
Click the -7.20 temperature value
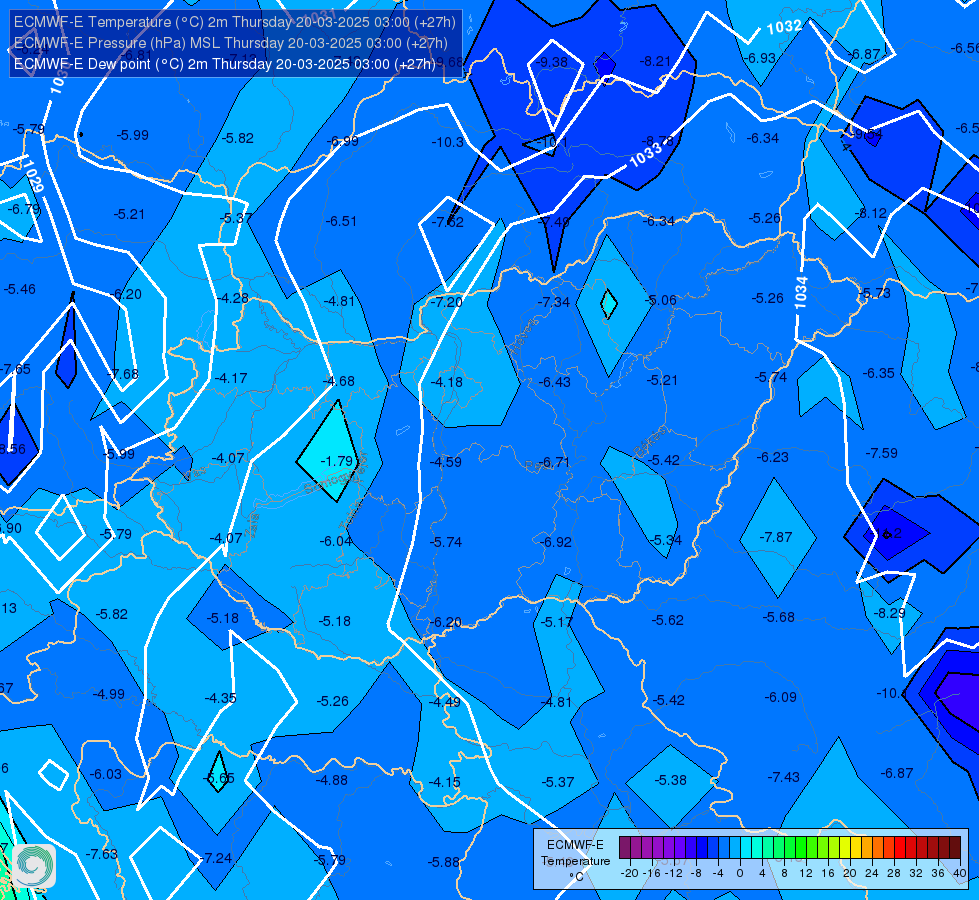(446, 302)
